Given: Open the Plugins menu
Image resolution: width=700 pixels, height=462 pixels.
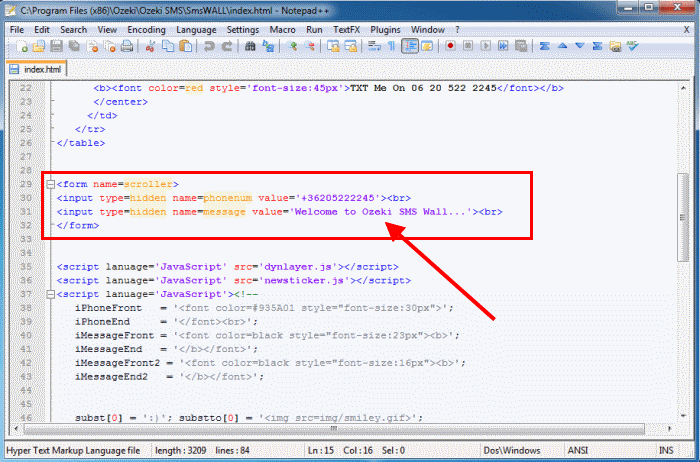Looking at the screenshot, I should pos(385,30).
